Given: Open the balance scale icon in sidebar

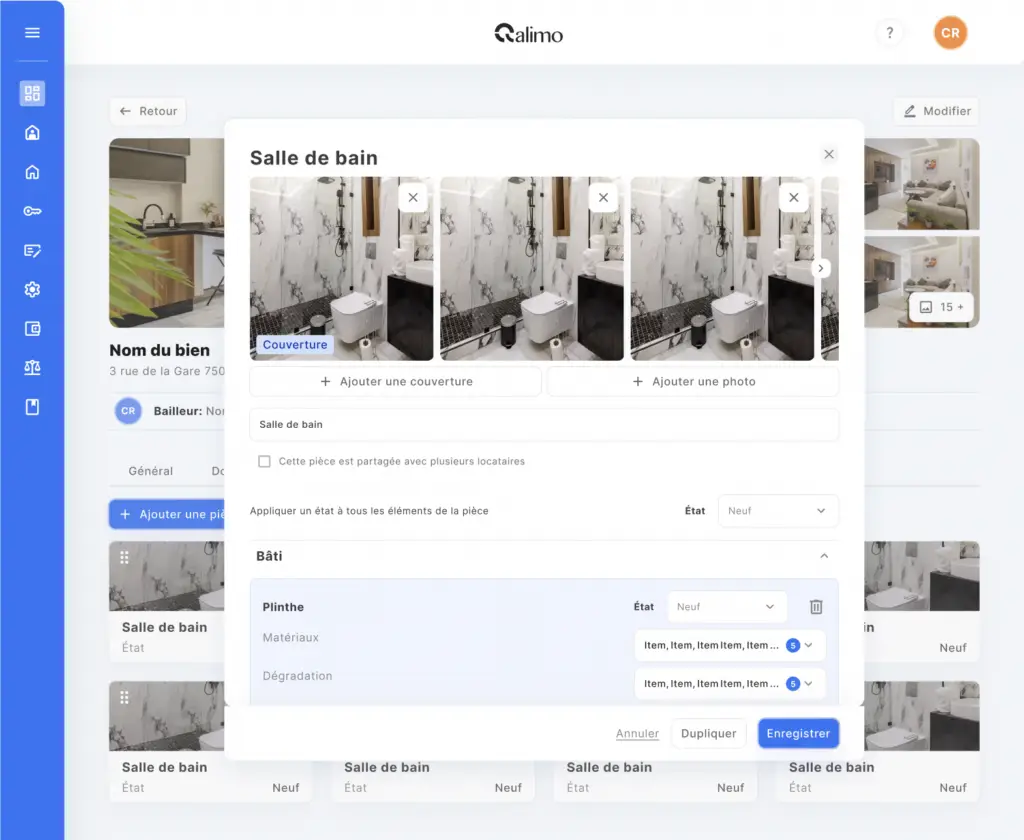Looking at the screenshot, I should pyautogui.click(x=32, y=368).
